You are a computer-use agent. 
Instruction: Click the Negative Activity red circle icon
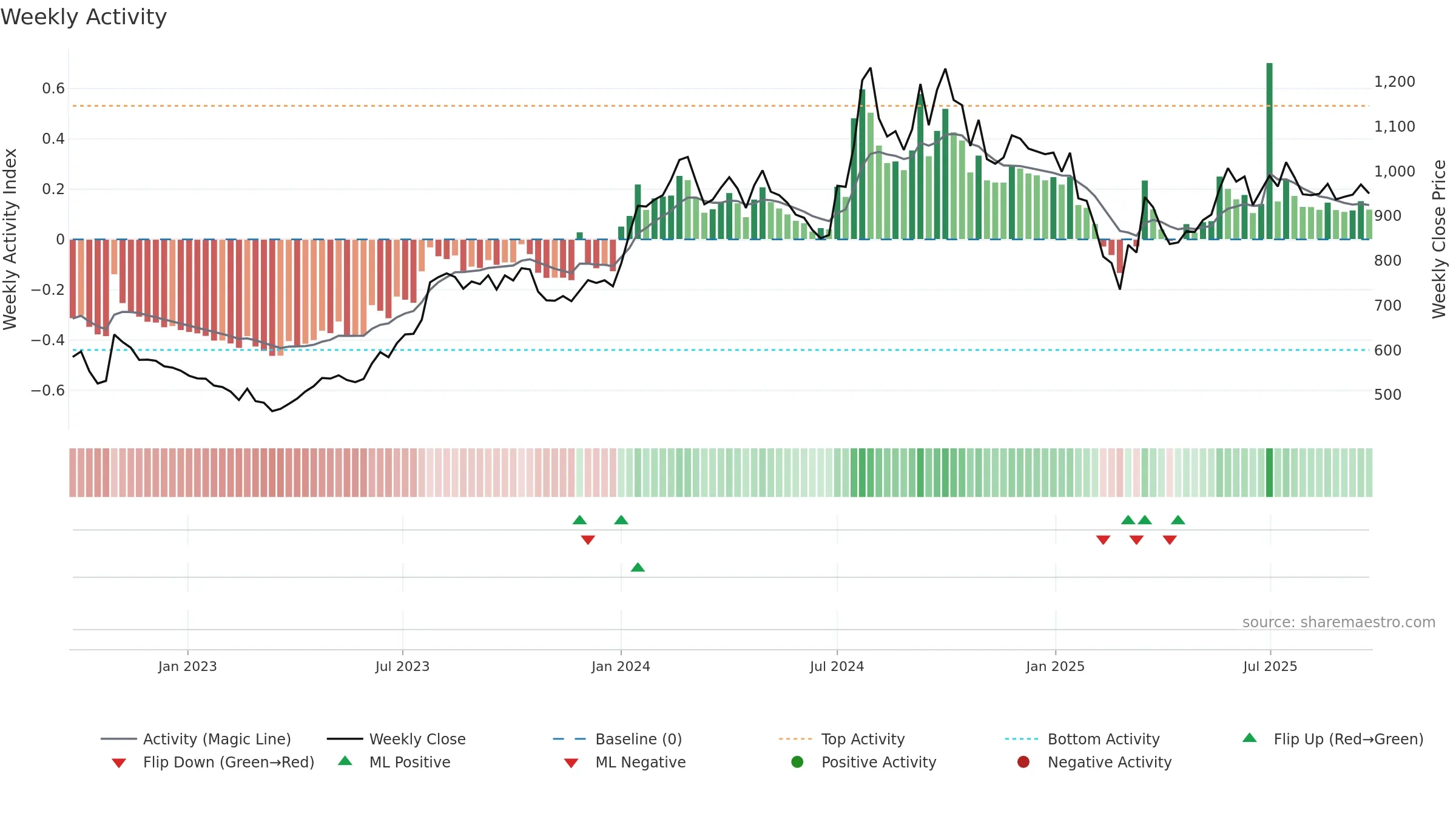point(1023,761)
